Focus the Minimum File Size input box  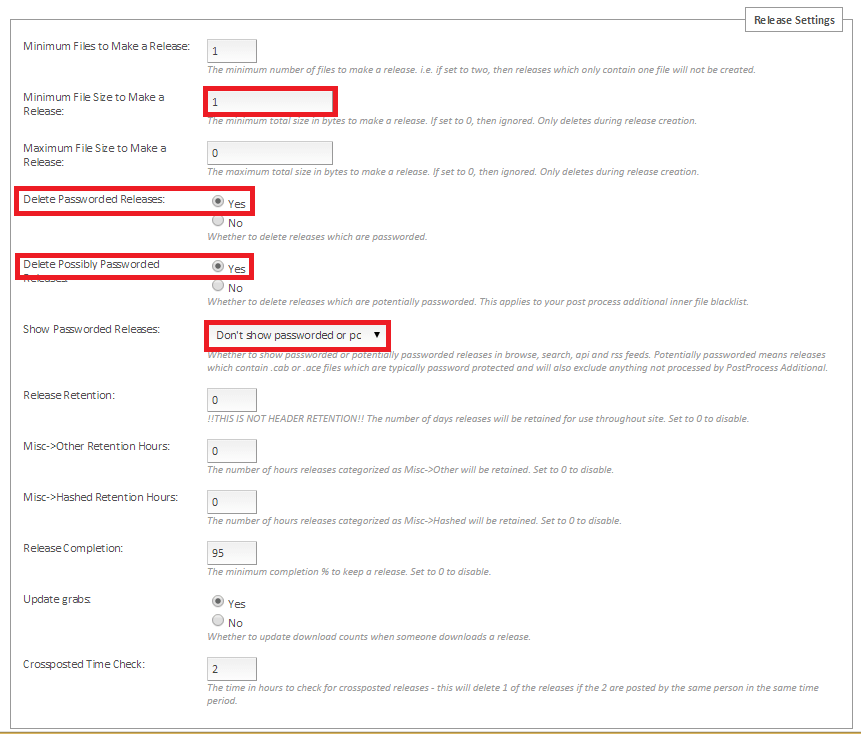click(x=270, y=102)
